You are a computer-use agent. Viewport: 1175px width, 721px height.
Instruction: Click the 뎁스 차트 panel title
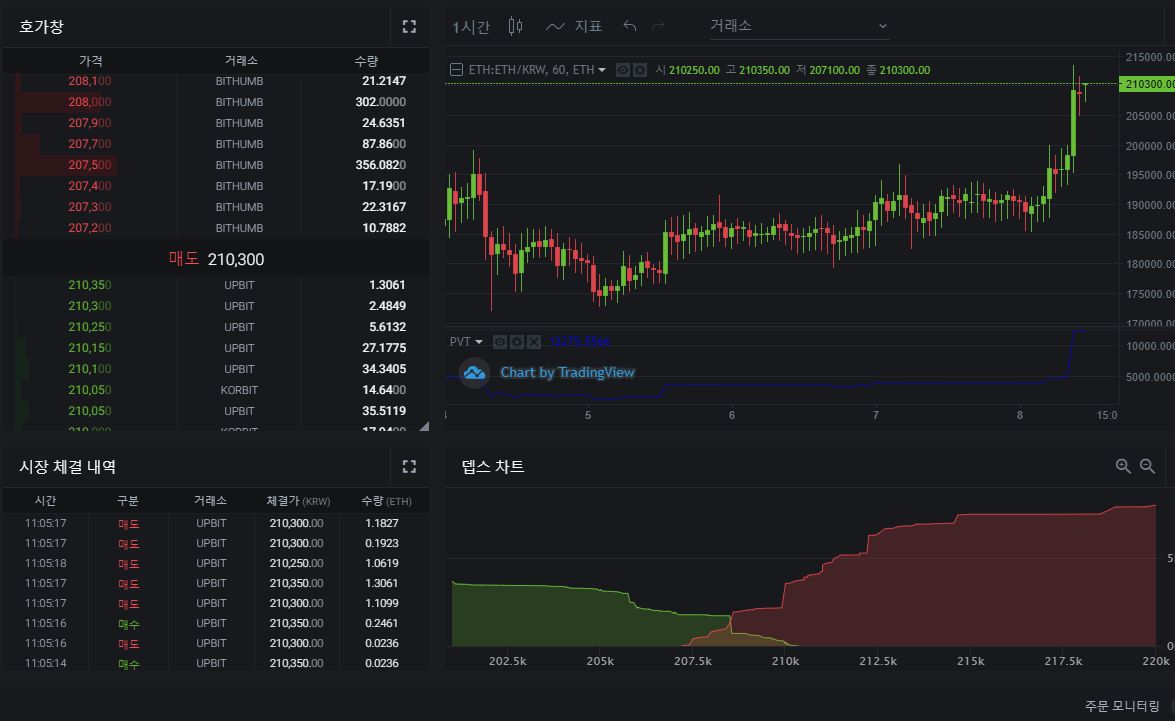tap(493, 467)
